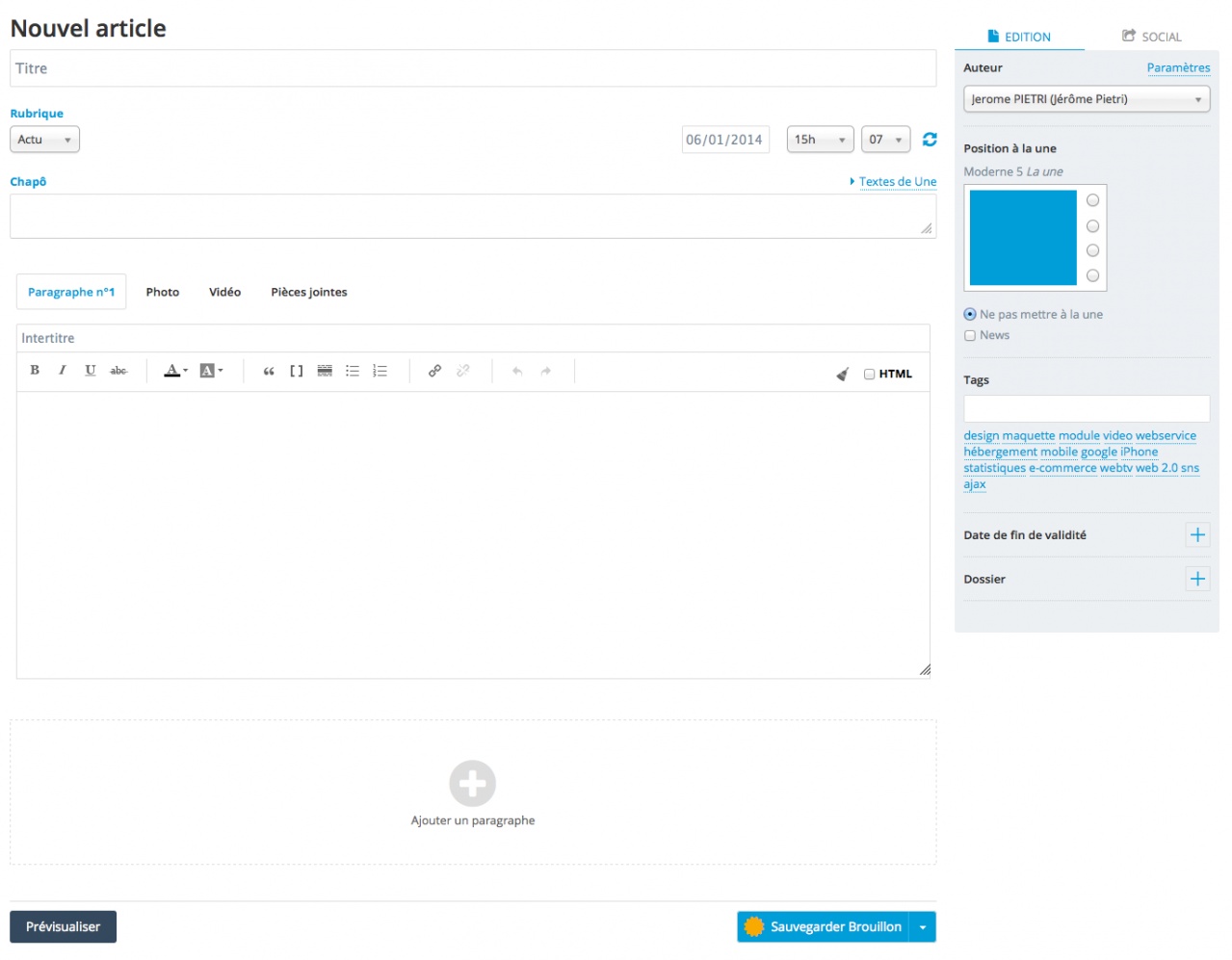Open the Rubrique dropdown showing Actu

[x=44, y=140]
